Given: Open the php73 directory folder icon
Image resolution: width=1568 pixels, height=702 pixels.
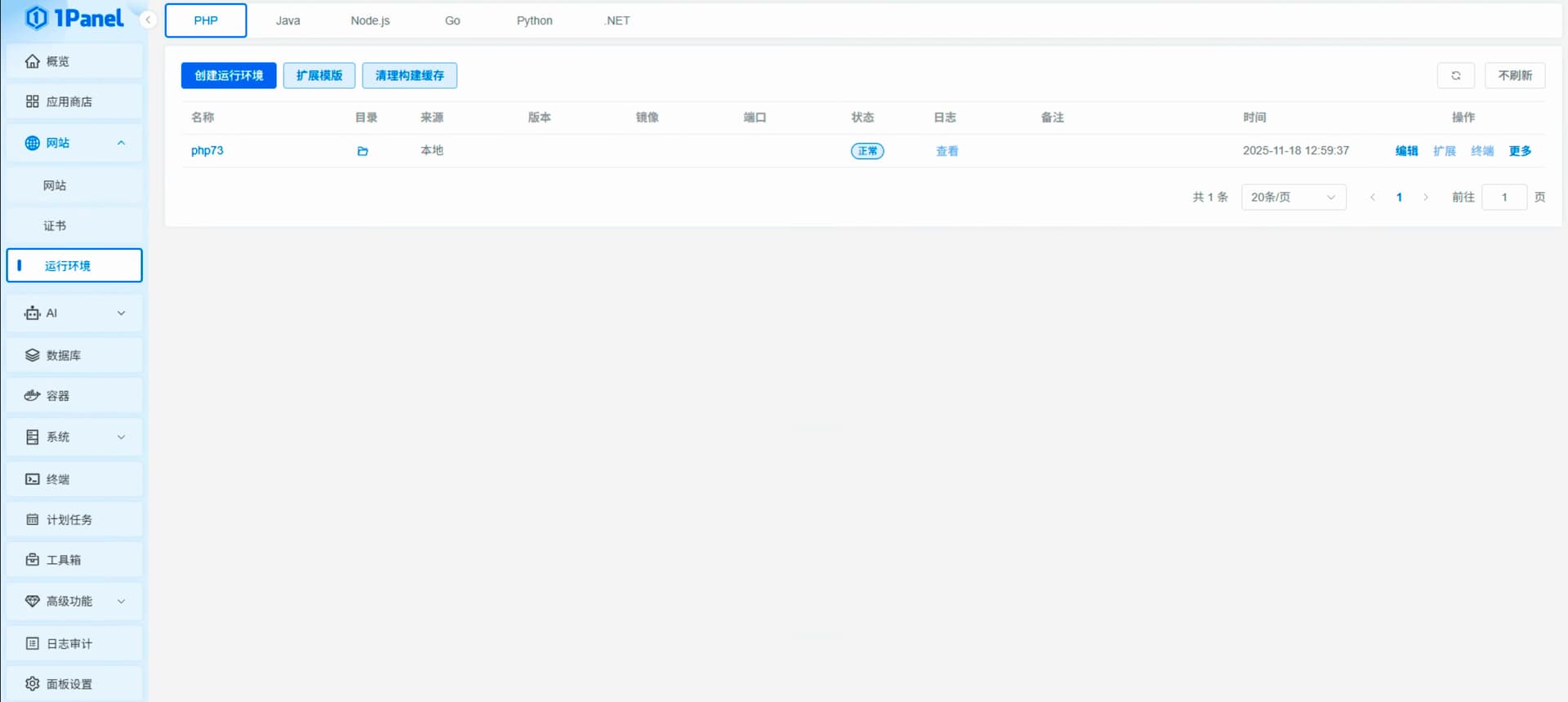Looking at the screenshot, I should [363, 151].
